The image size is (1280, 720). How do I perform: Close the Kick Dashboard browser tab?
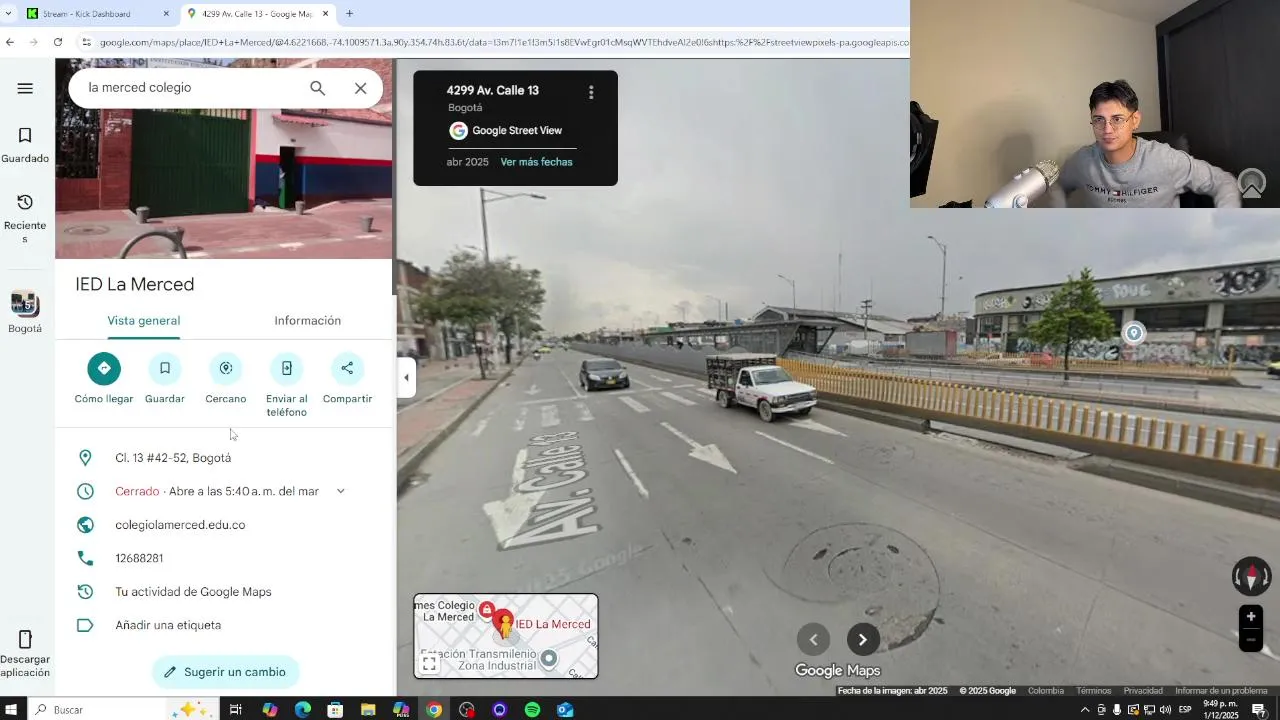coord(166,14)
